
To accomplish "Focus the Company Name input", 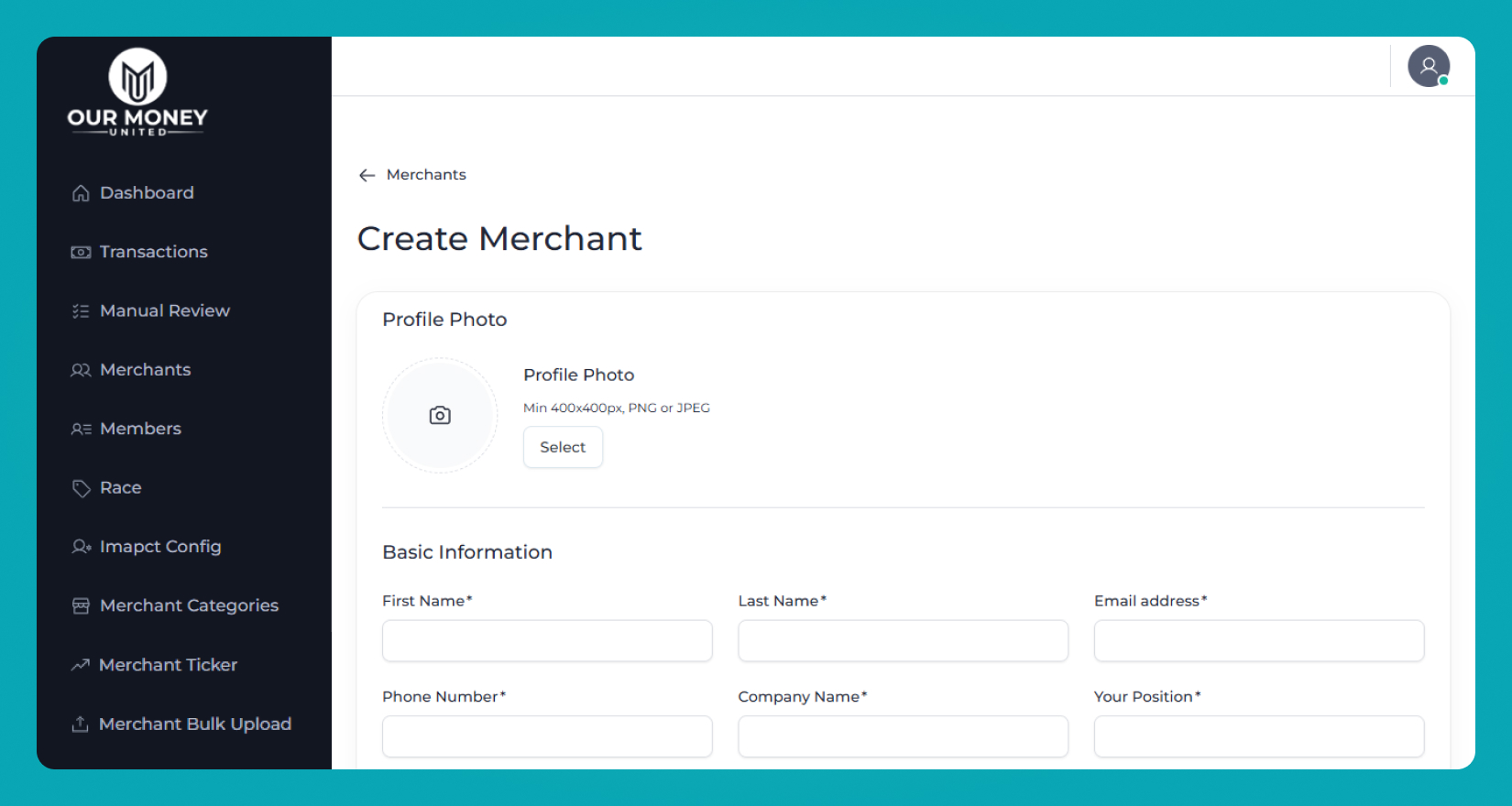I will pos(903,736).
